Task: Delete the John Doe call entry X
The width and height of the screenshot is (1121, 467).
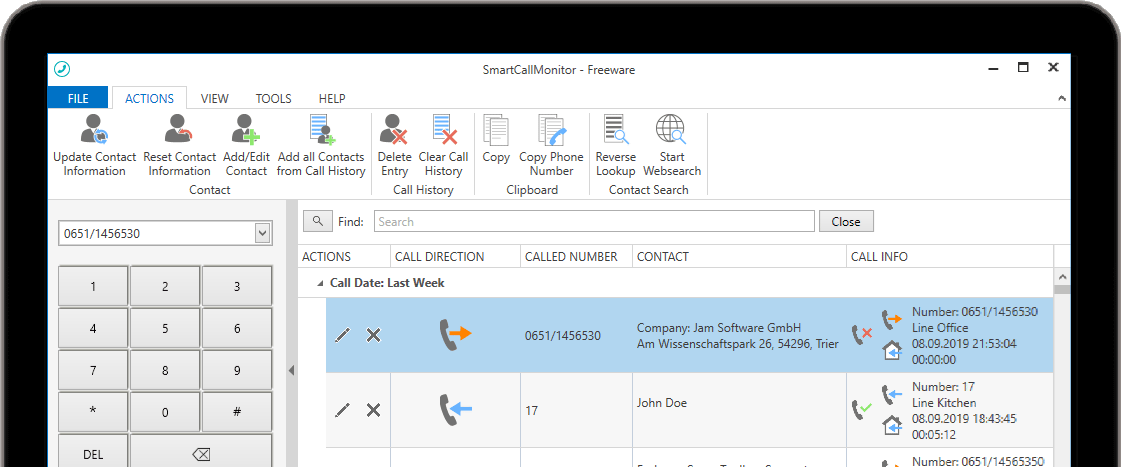Action: 373,410
